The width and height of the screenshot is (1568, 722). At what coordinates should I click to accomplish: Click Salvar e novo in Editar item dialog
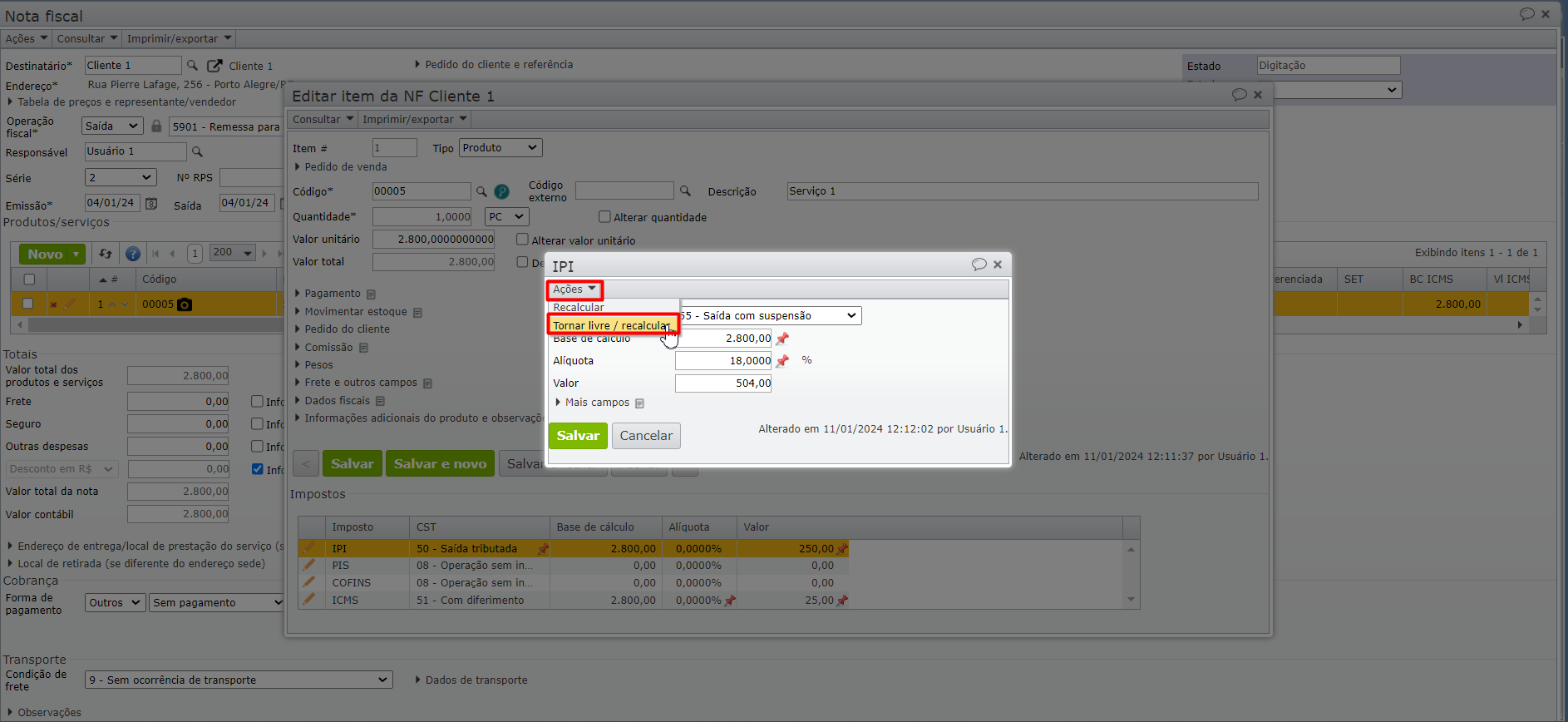click(440, 464)
